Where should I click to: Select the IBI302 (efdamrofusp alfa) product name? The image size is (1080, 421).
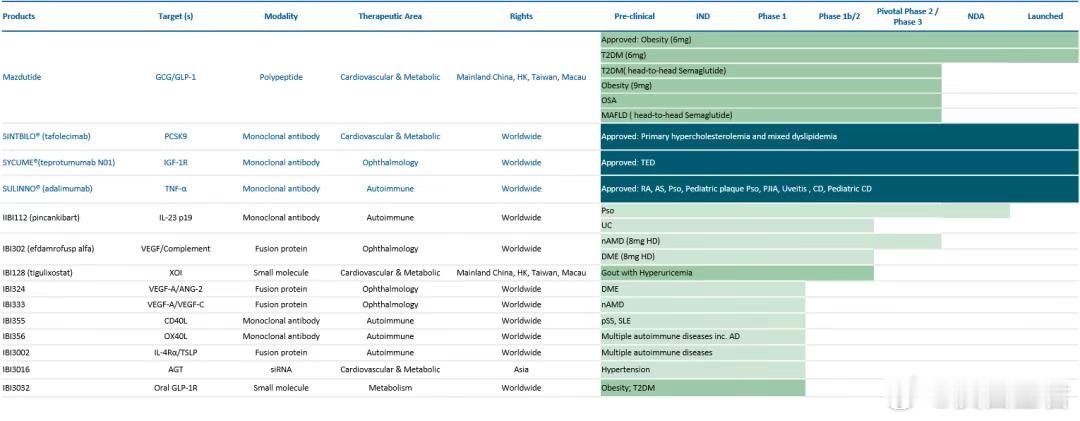pyautogui.click(x=47, y=248)
